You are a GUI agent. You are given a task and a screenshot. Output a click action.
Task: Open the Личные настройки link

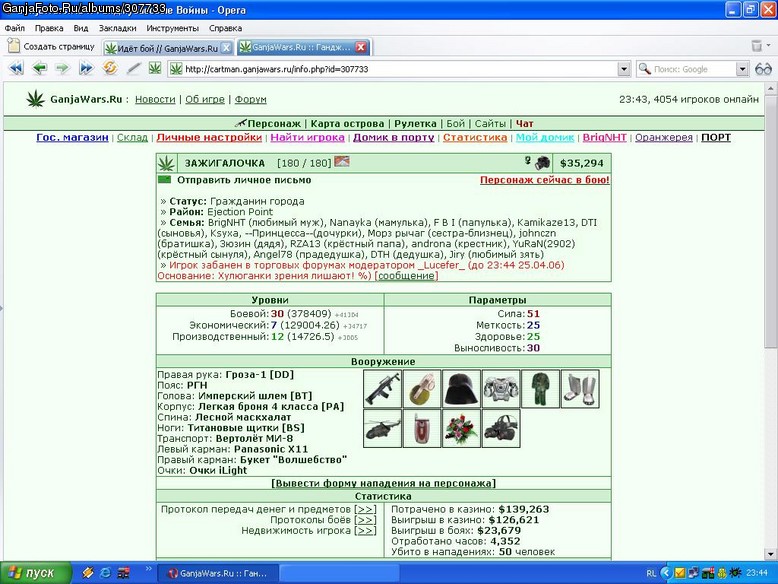coord(209,137)
